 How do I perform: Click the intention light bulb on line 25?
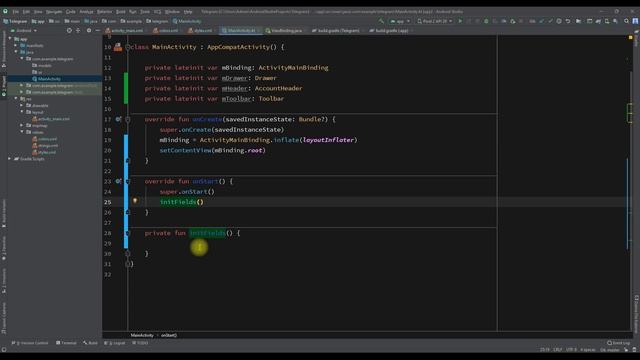point(135,201)
